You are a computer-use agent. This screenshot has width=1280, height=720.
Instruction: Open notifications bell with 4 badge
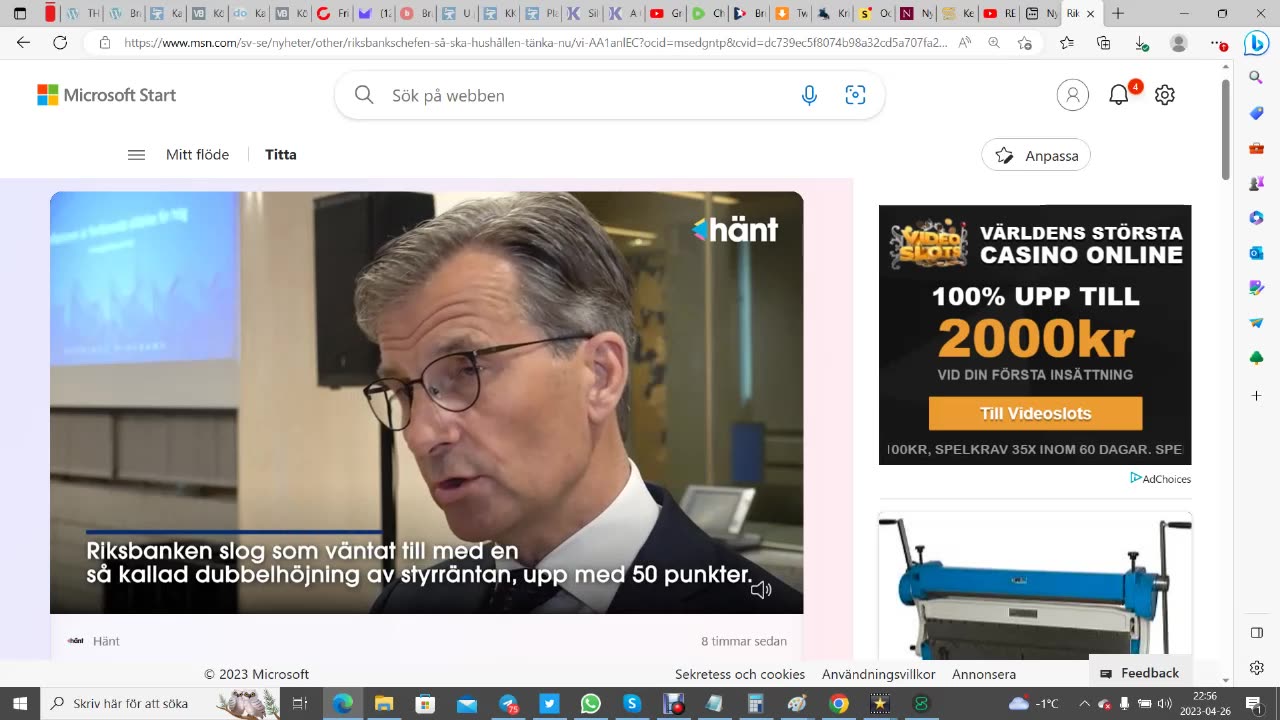(1120, 95)
